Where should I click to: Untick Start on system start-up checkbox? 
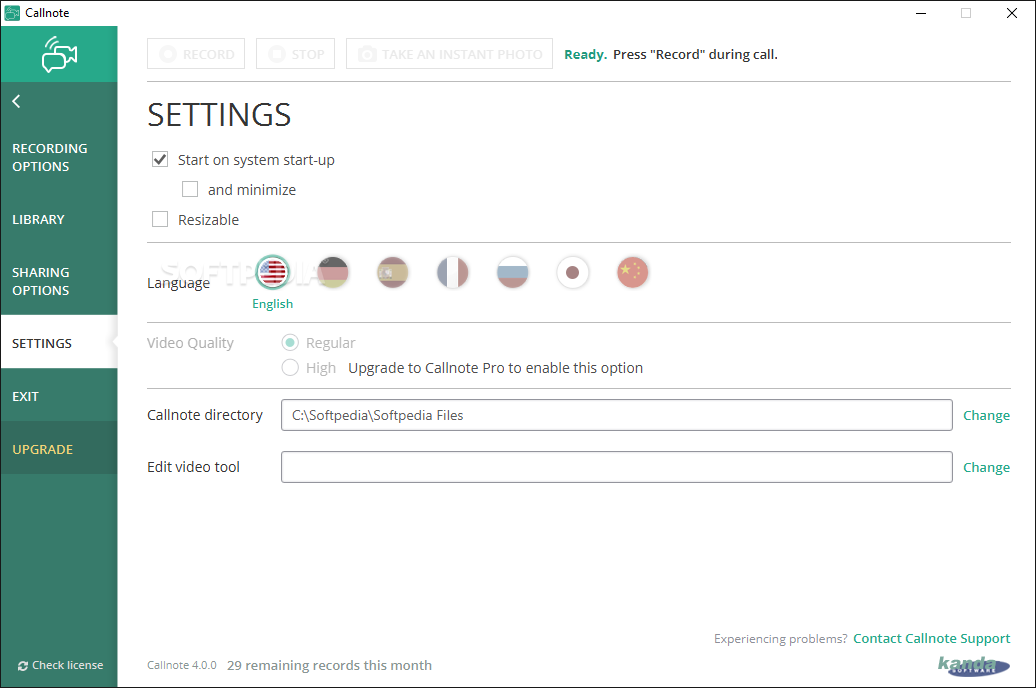pyautogui.click(x=160, y=159)
